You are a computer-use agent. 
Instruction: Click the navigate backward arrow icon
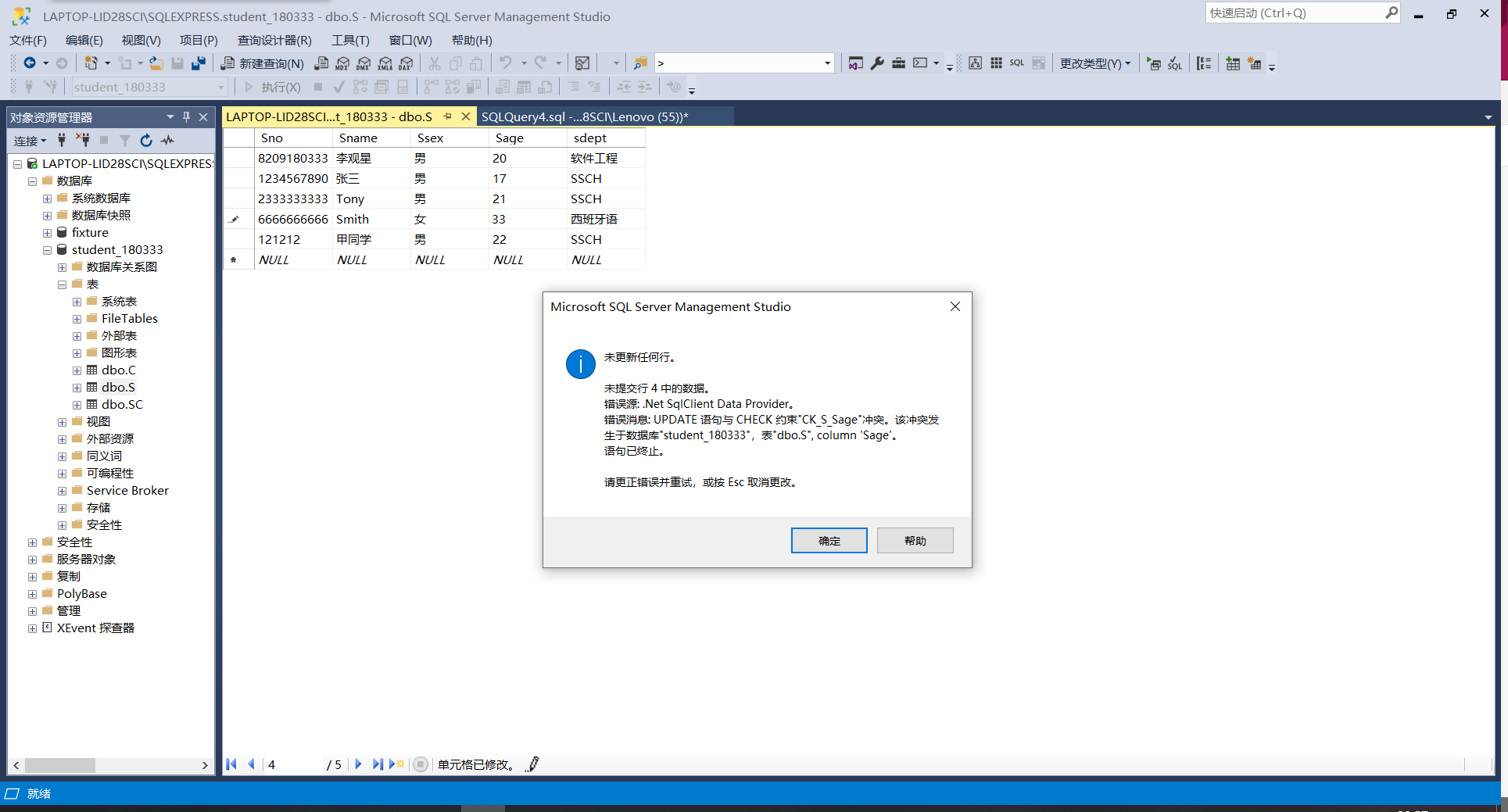[30, 63]
